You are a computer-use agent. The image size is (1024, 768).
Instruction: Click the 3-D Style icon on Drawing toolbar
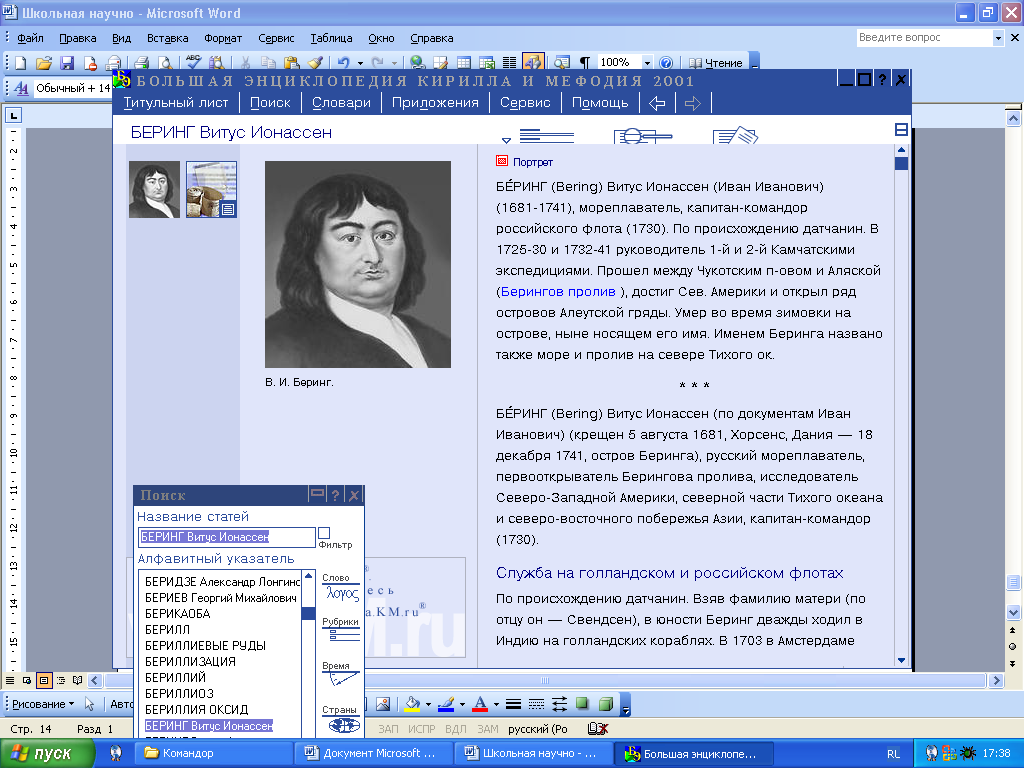(606, 704)
